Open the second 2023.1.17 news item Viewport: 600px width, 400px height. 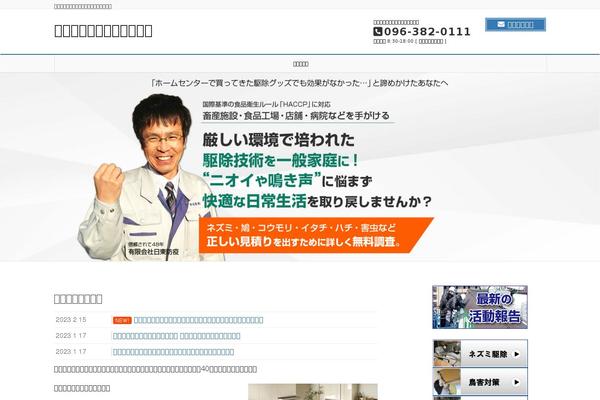(173, 352)
